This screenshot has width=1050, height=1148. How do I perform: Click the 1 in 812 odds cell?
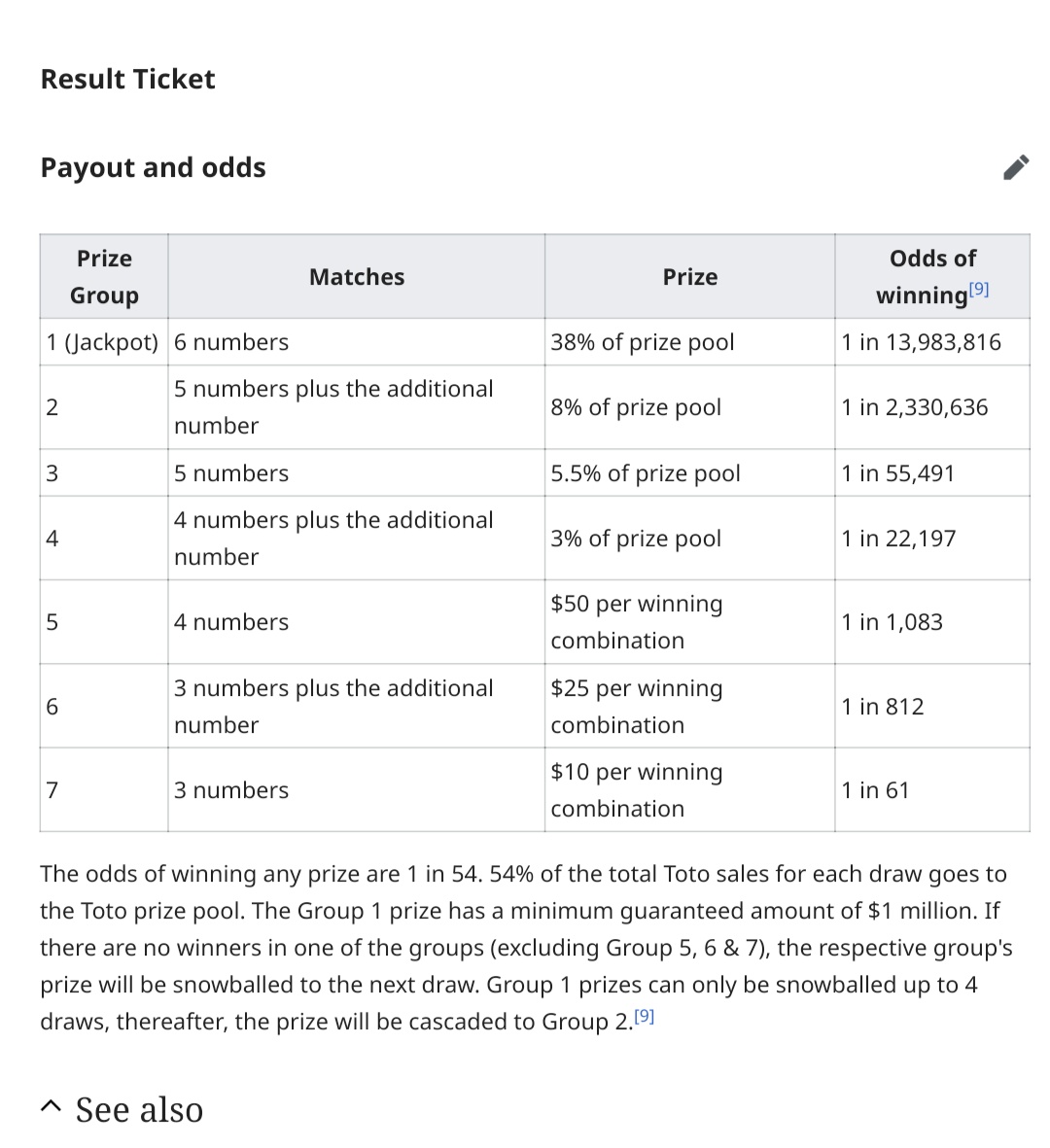pos(883,707)
